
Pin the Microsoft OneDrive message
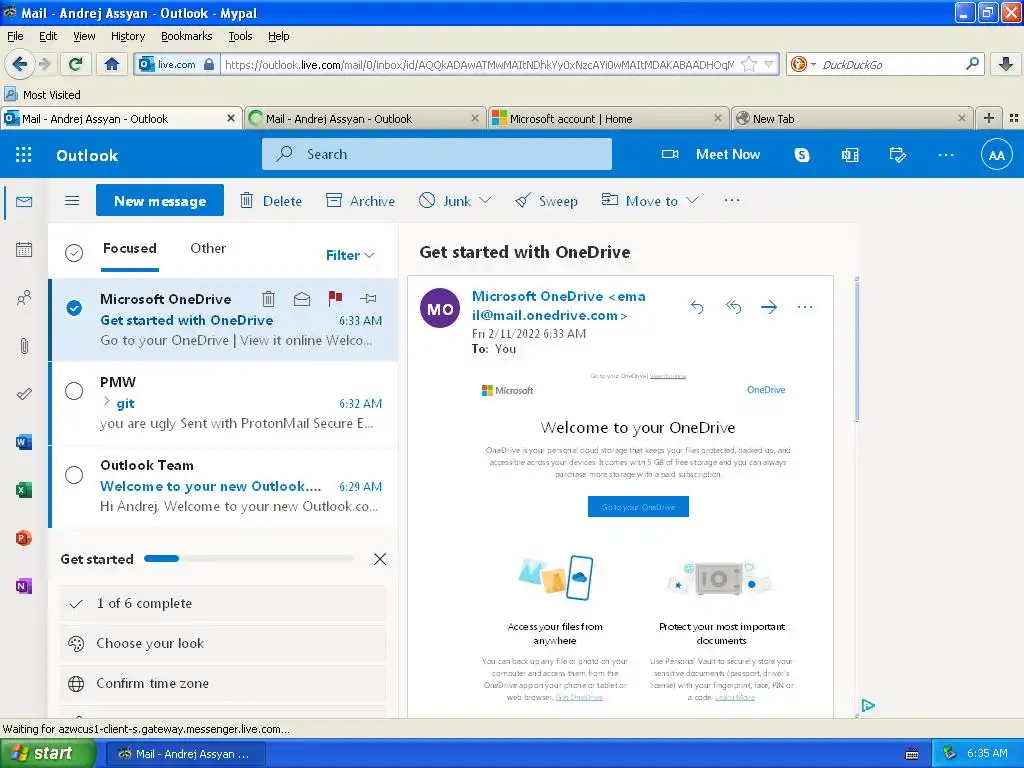(x=368, y=298)
